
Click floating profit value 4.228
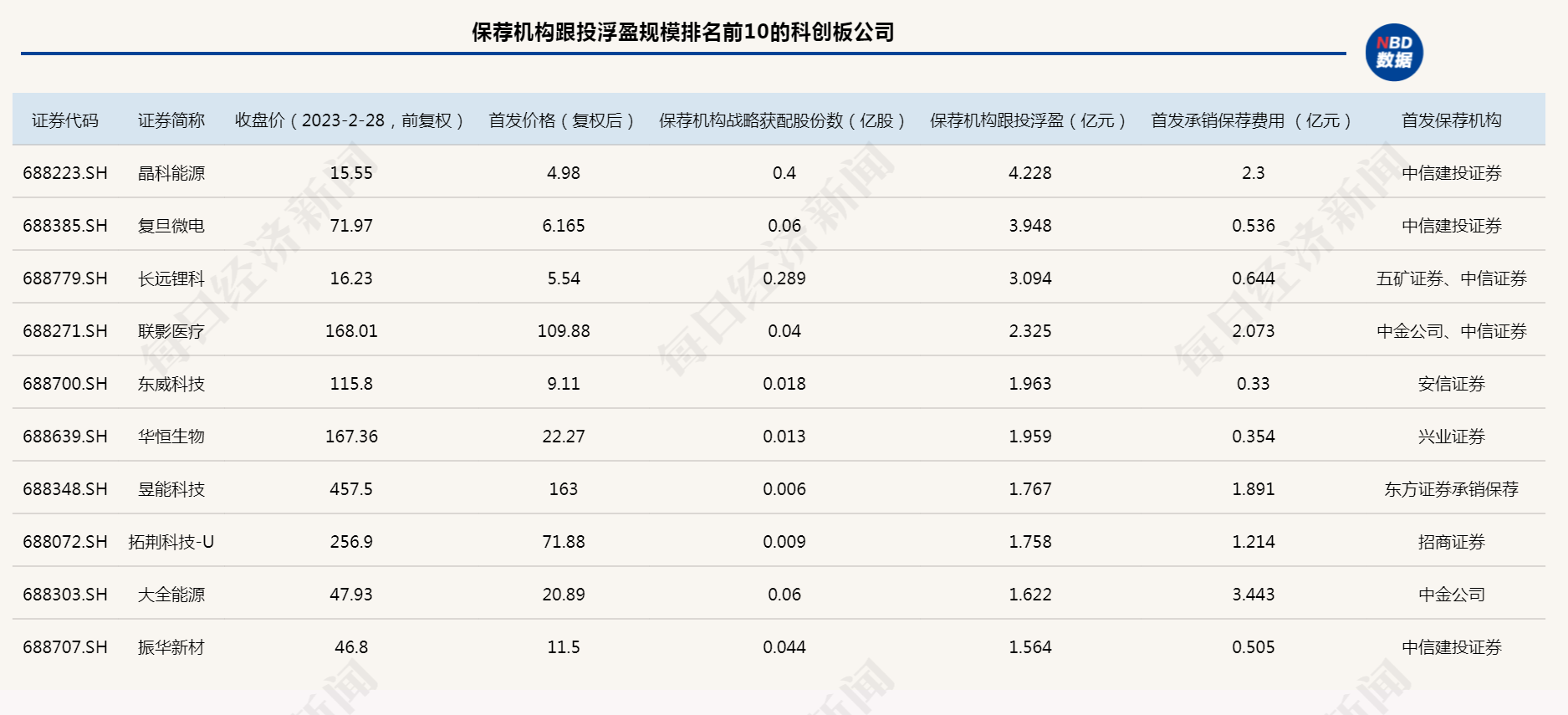[1030, 173]
